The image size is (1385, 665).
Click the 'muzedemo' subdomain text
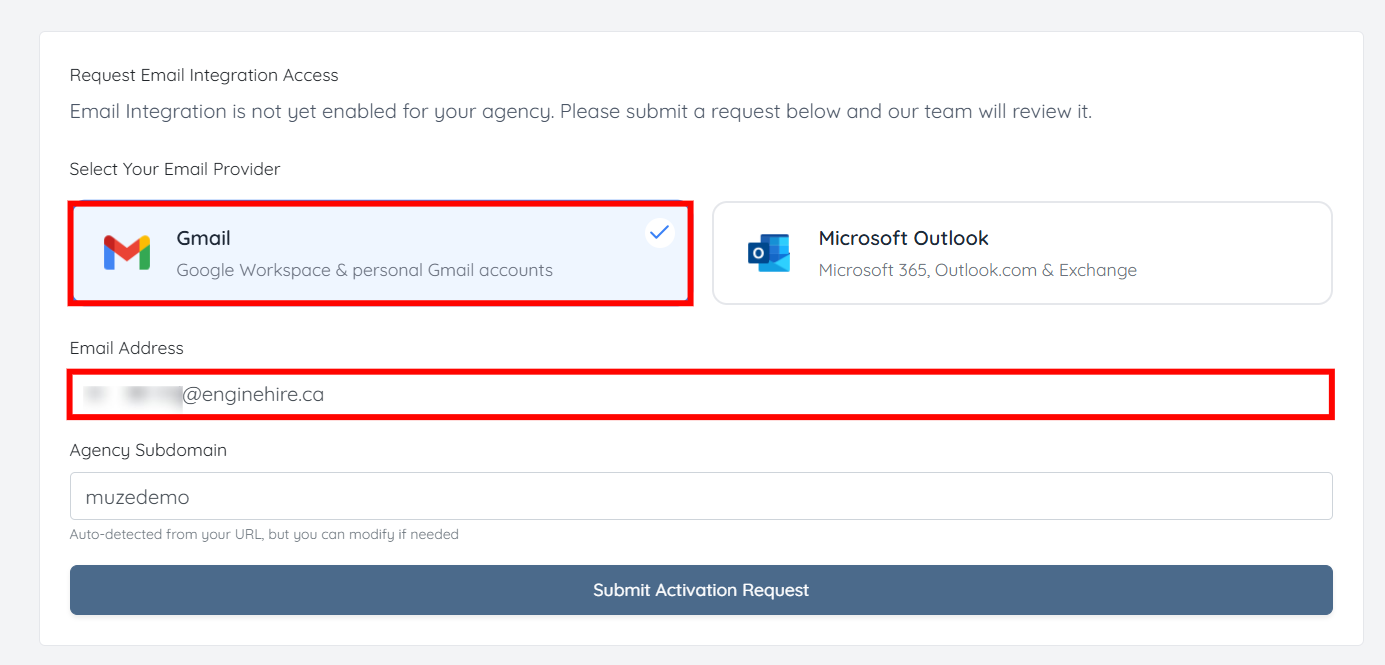(x=137, y=497)
